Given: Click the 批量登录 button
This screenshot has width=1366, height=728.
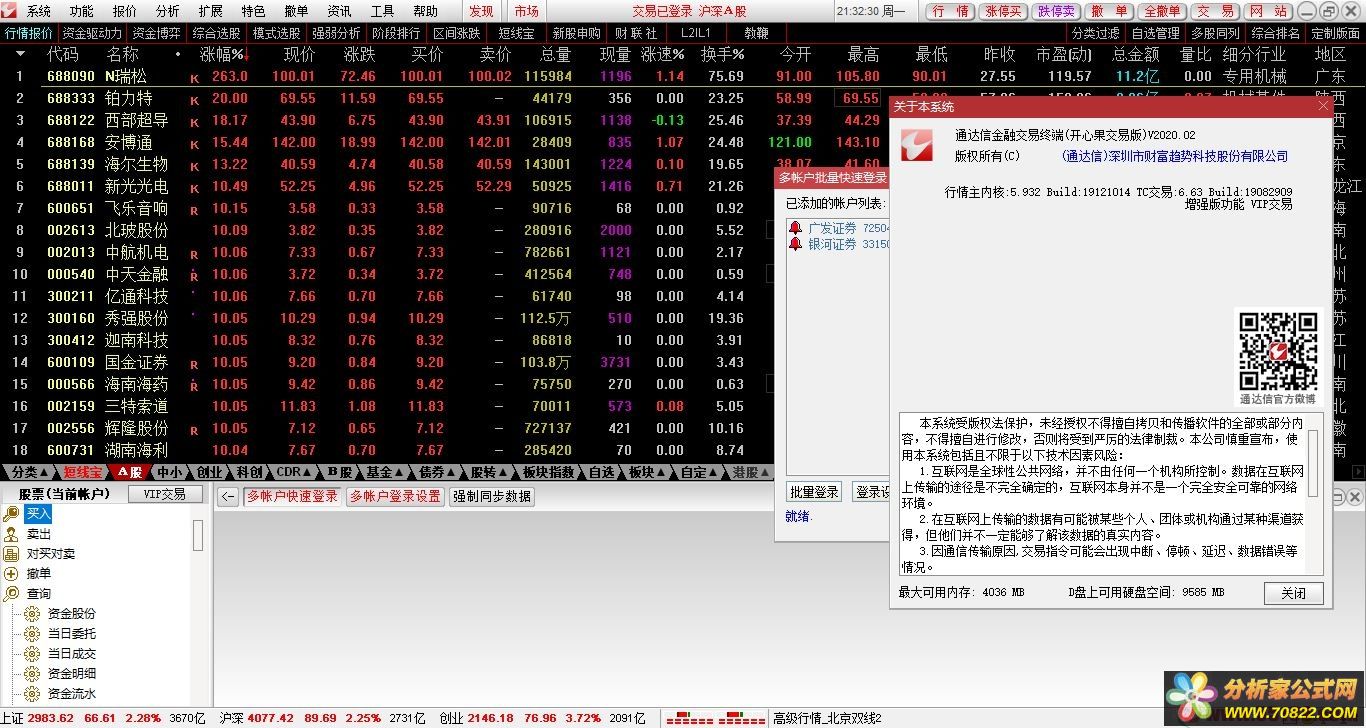Looking at the screenshot, I should [x=815, y=492].
